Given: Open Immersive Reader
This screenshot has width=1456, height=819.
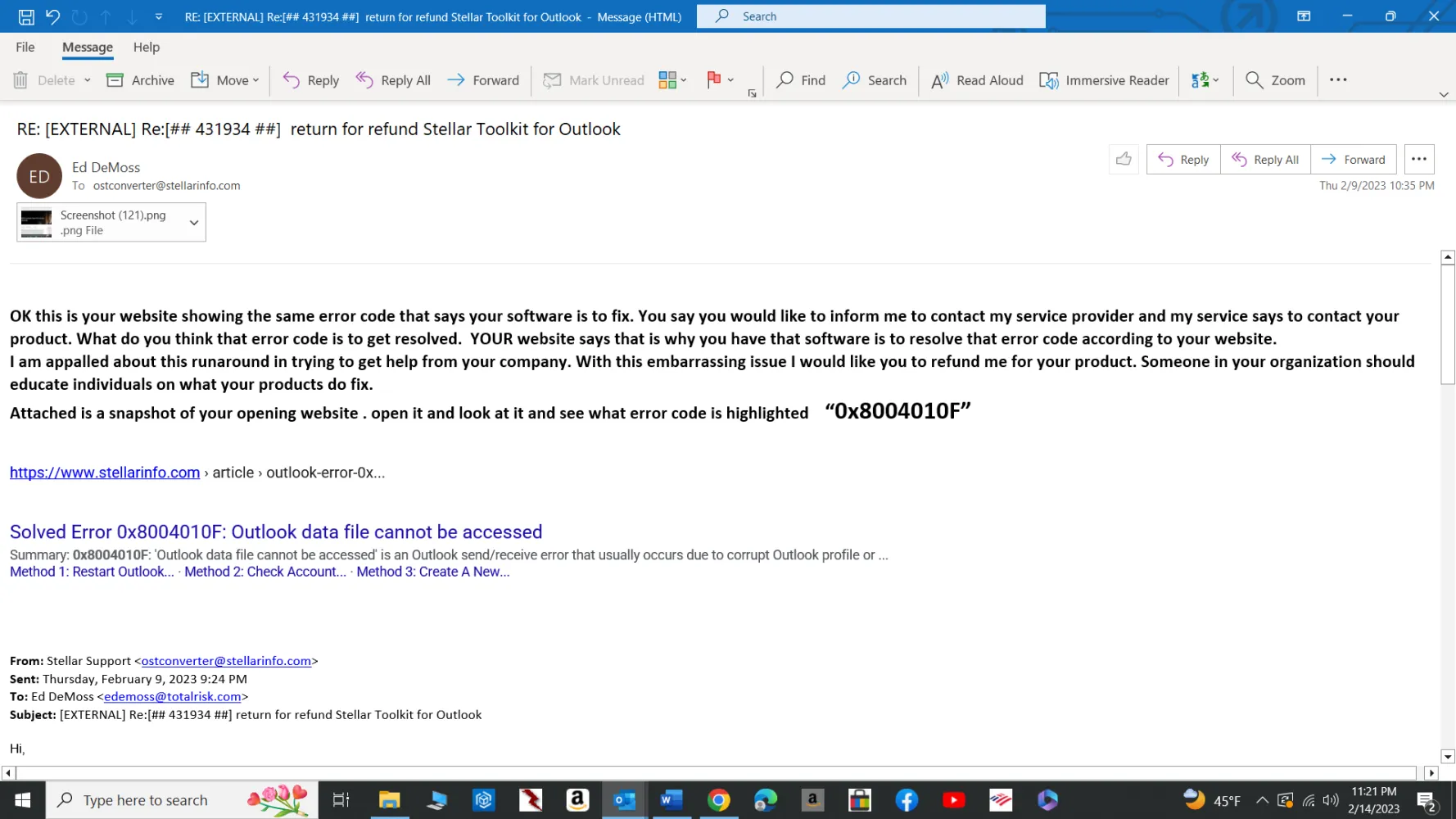Looking at the screenshot, I should point(1104,80).
